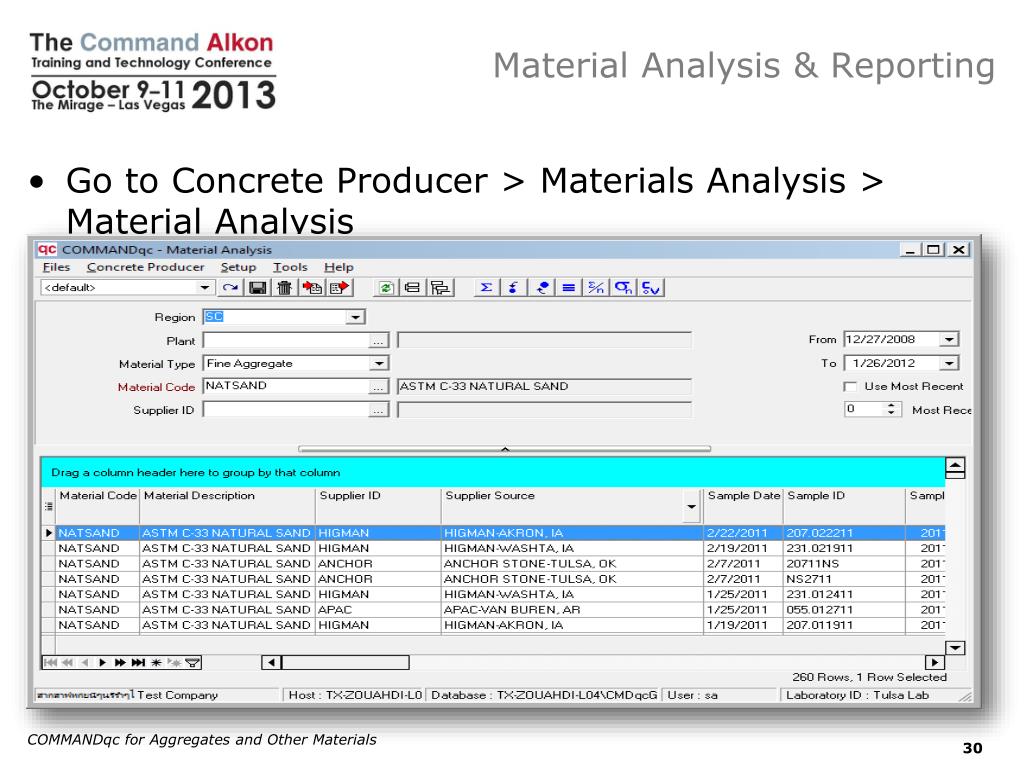Viewport: 1024px width, 768px height.
Task: Click the first red-arrow document icon
Action: (x=312, y=287)
